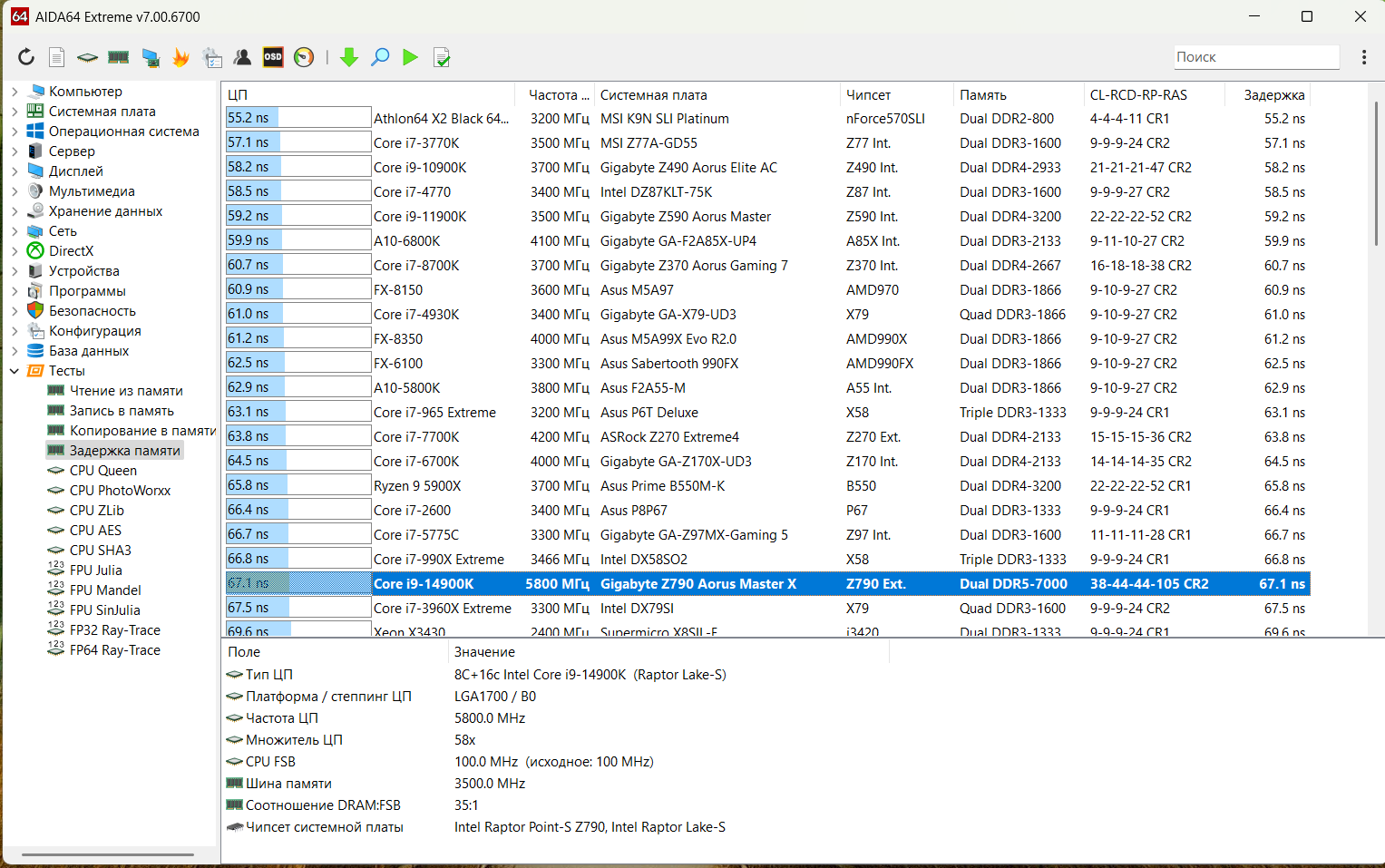
Task: Select the DirectX node in the tree
Action: pyautogui.click(x=71, y=251)
